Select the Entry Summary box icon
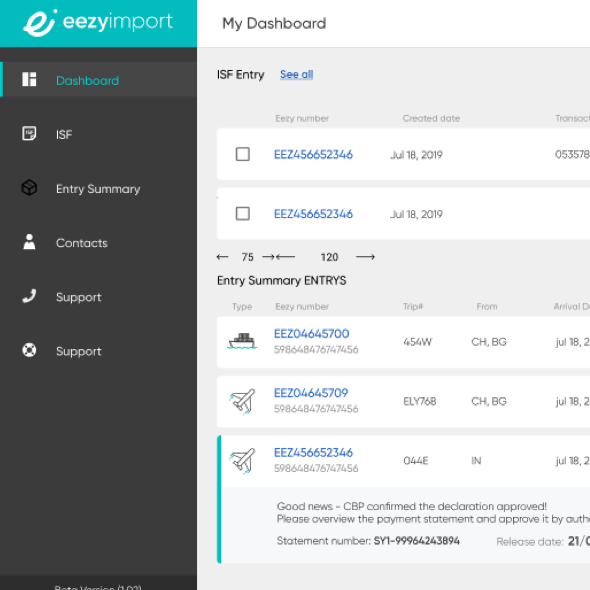 click(x=29, y=187)
